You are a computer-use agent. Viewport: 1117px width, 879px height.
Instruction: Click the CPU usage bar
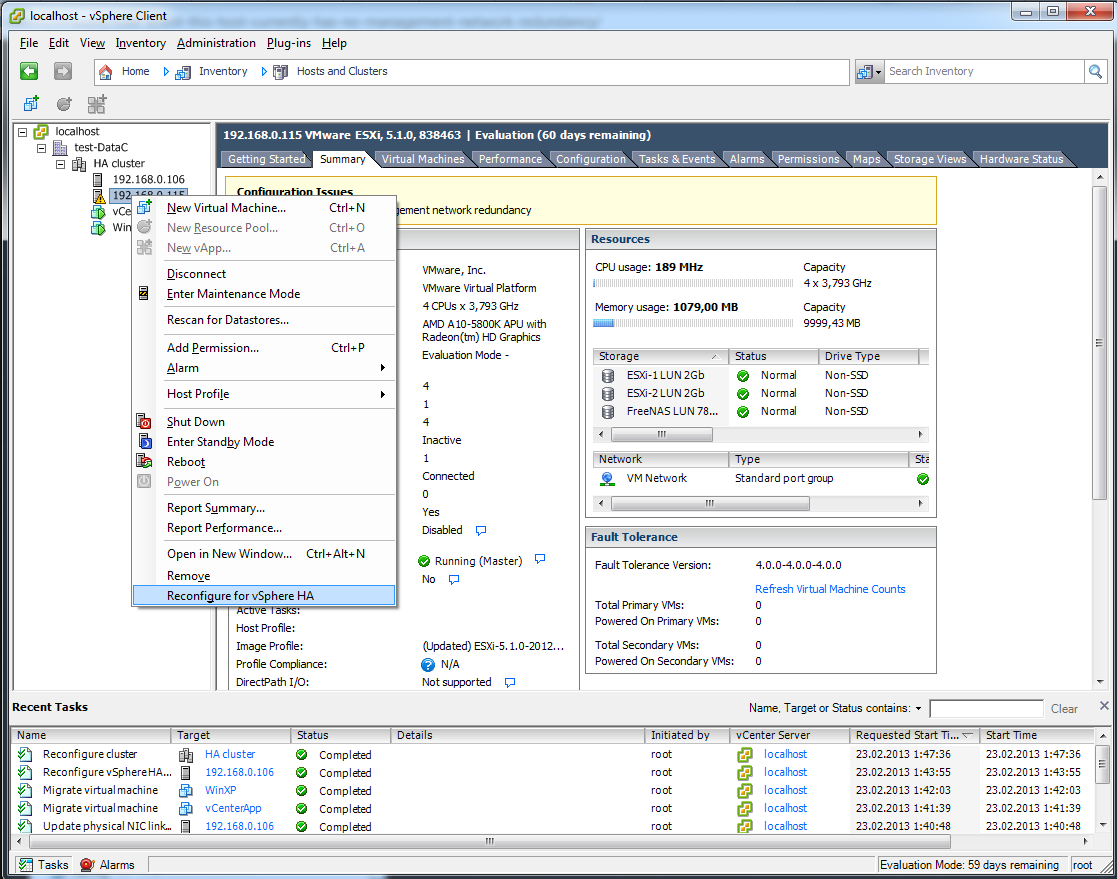693,284
